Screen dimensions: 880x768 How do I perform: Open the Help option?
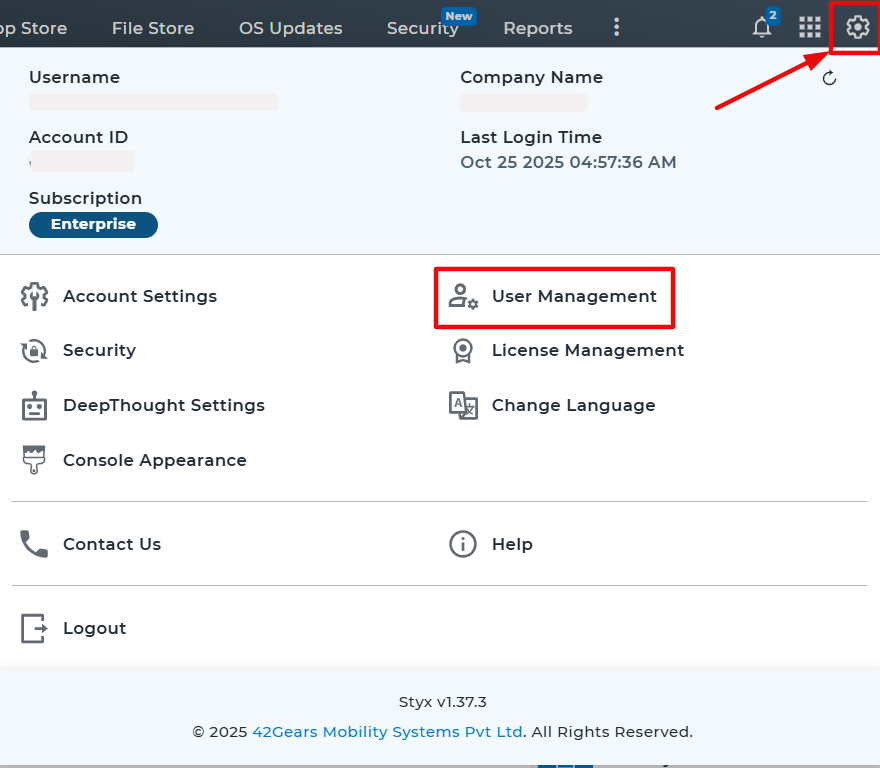(x=511, y=544)
